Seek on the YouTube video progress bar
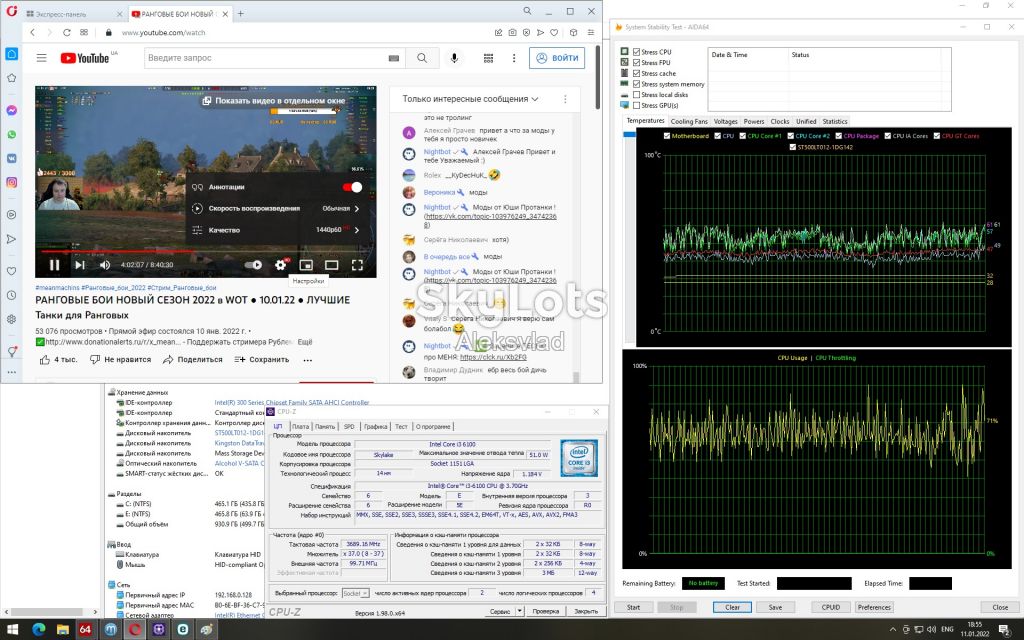 click(206, 251)
